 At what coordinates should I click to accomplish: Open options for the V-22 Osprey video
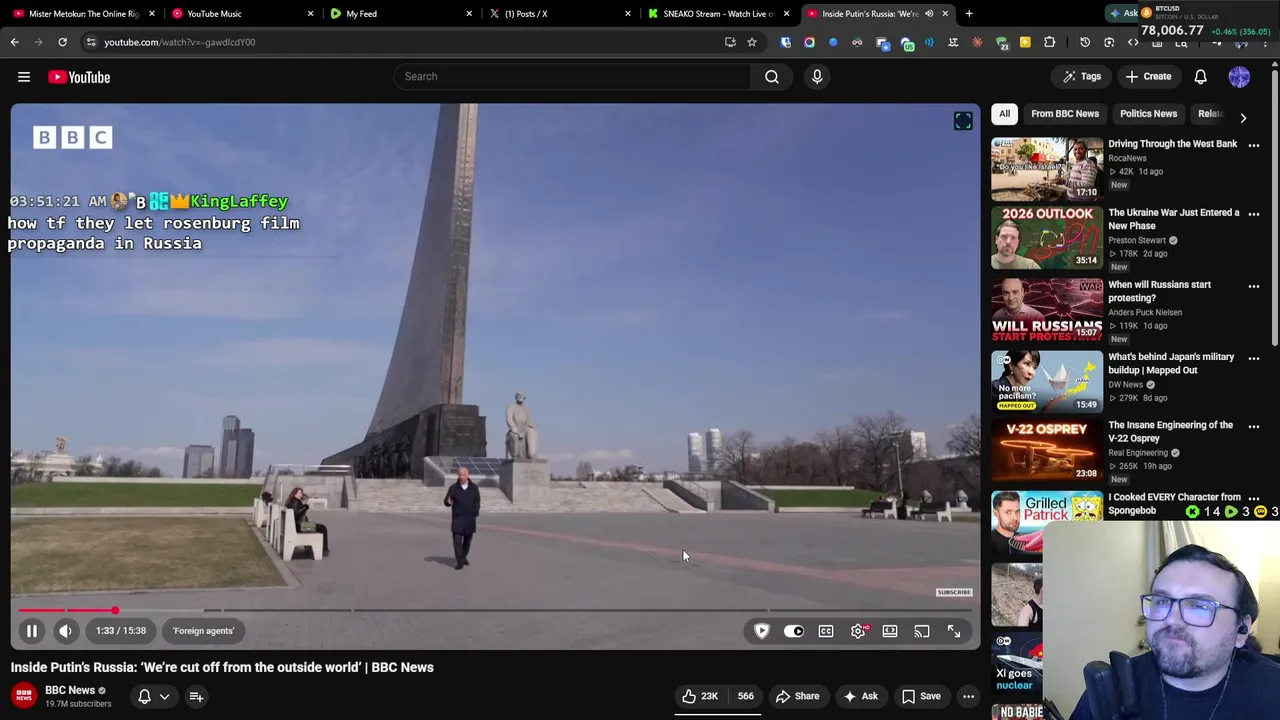1254,426
